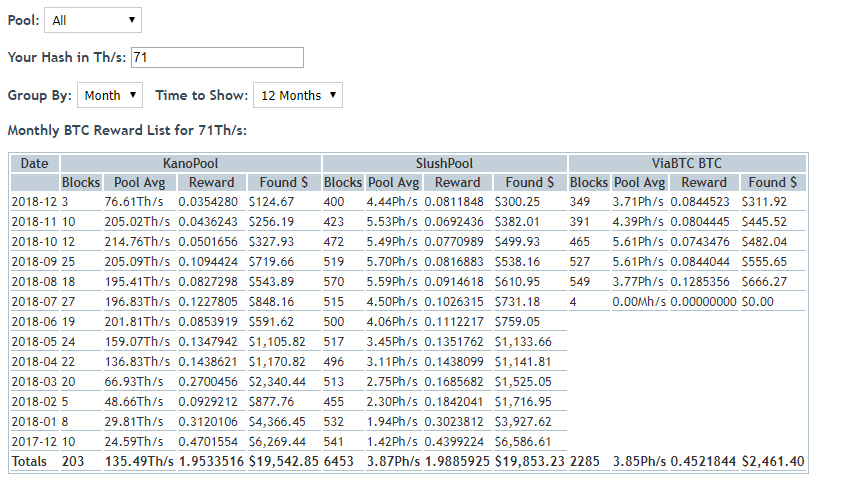Image resolution: width=842 pixels, height=485 pixels.
Task: Select SlushPool found value $3,927.62
Action: (x=523, y=422)
